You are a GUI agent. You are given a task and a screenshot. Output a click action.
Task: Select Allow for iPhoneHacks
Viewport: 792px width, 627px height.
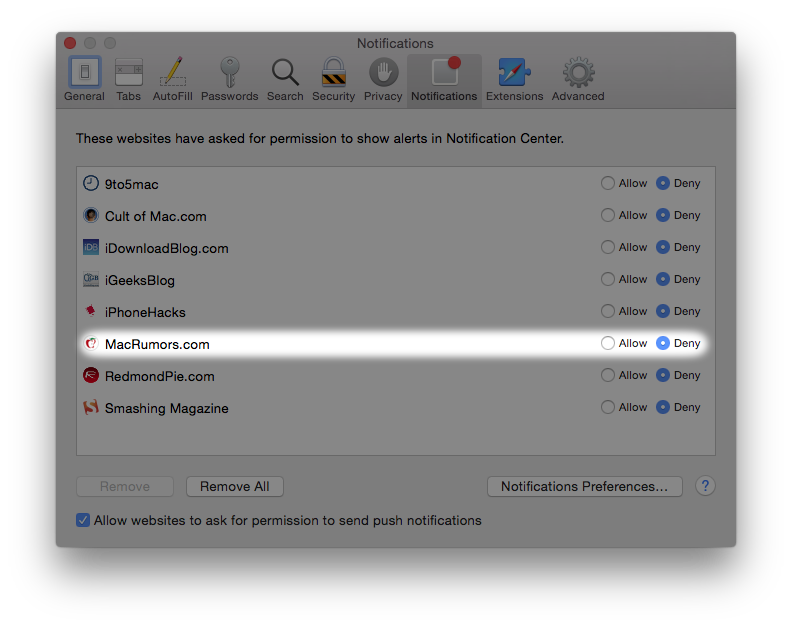tap(608, 311)
